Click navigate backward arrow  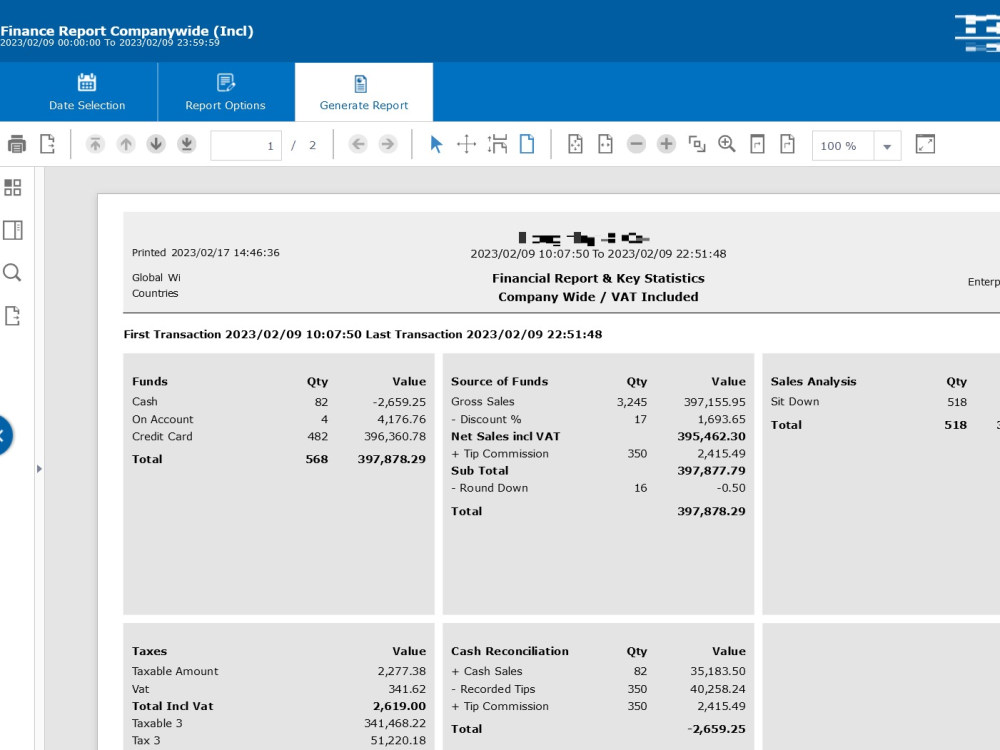(358, 145)
